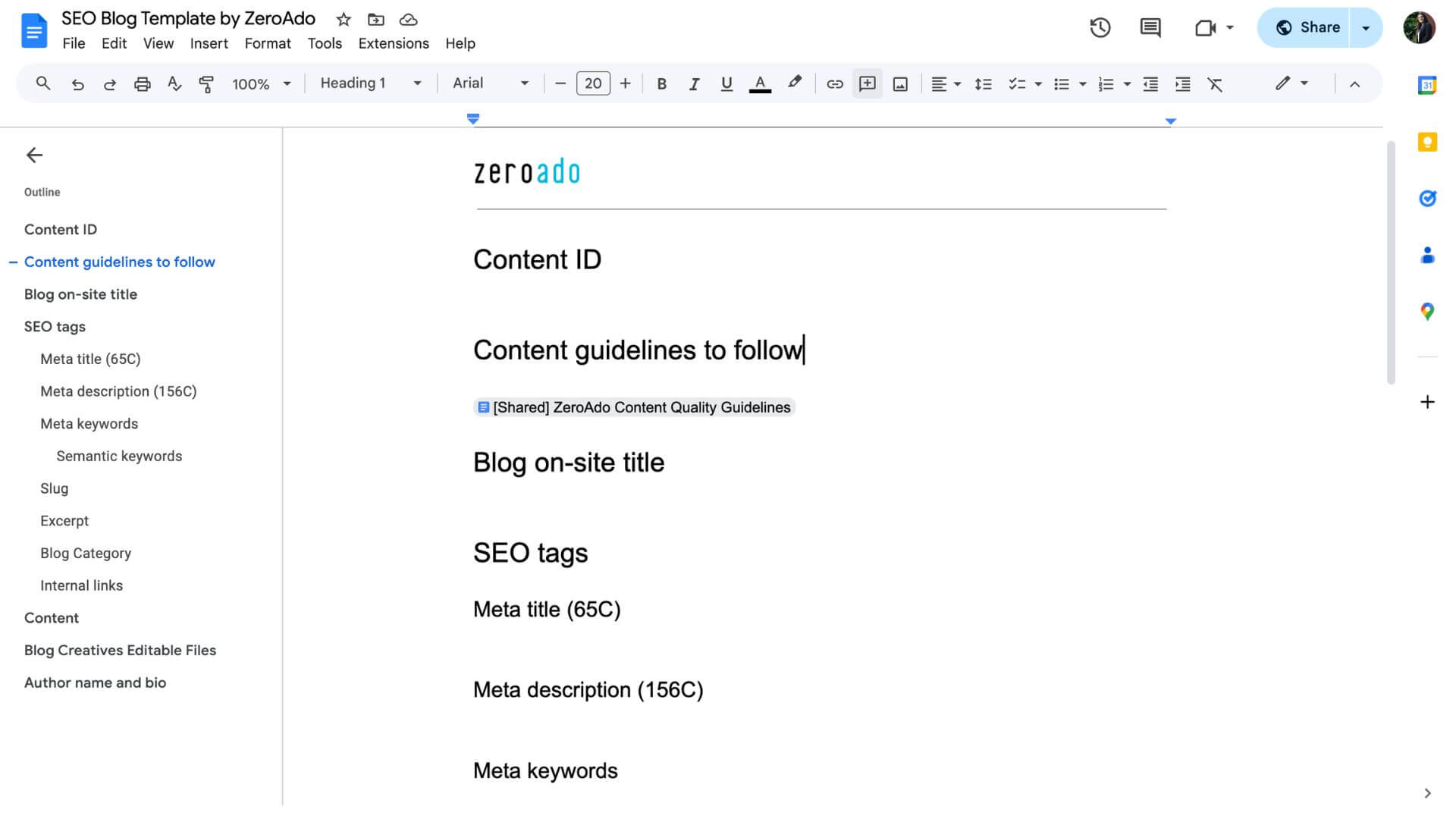
Task: Go to 'Blog on-site title' in outline
Action: pos(80,294)
